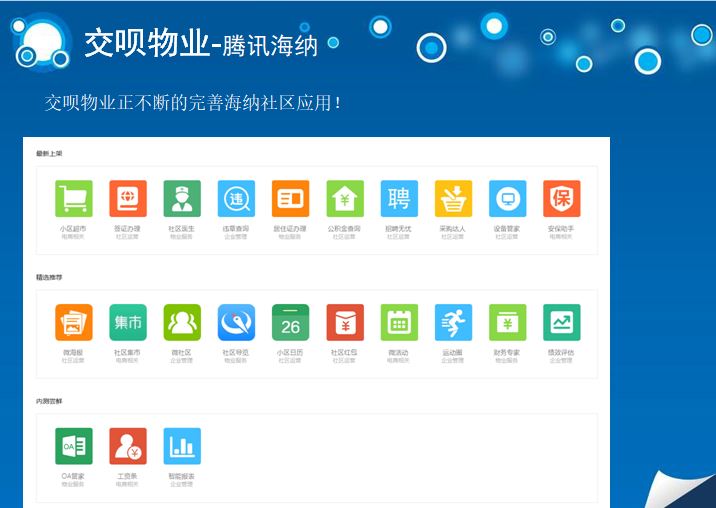Select the 采购达人 basket icon

(453, 199)
